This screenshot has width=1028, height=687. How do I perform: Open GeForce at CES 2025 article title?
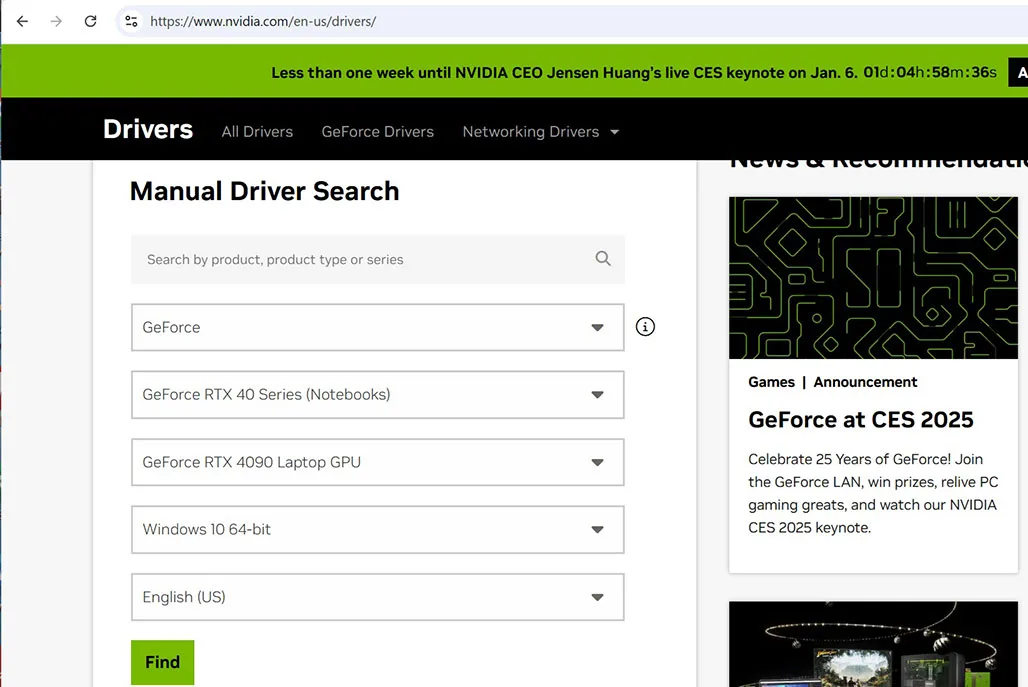click(861, 420)
